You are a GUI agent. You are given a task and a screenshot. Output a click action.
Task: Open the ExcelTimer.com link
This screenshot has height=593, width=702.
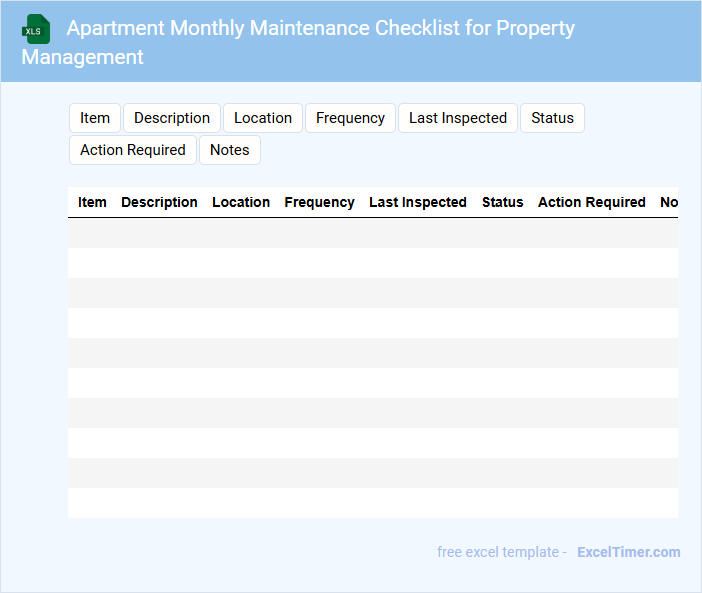click(628, 552)
